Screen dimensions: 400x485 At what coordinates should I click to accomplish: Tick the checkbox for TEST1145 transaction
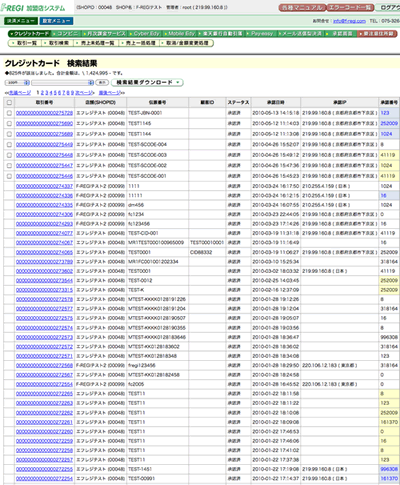pos(9,124)
